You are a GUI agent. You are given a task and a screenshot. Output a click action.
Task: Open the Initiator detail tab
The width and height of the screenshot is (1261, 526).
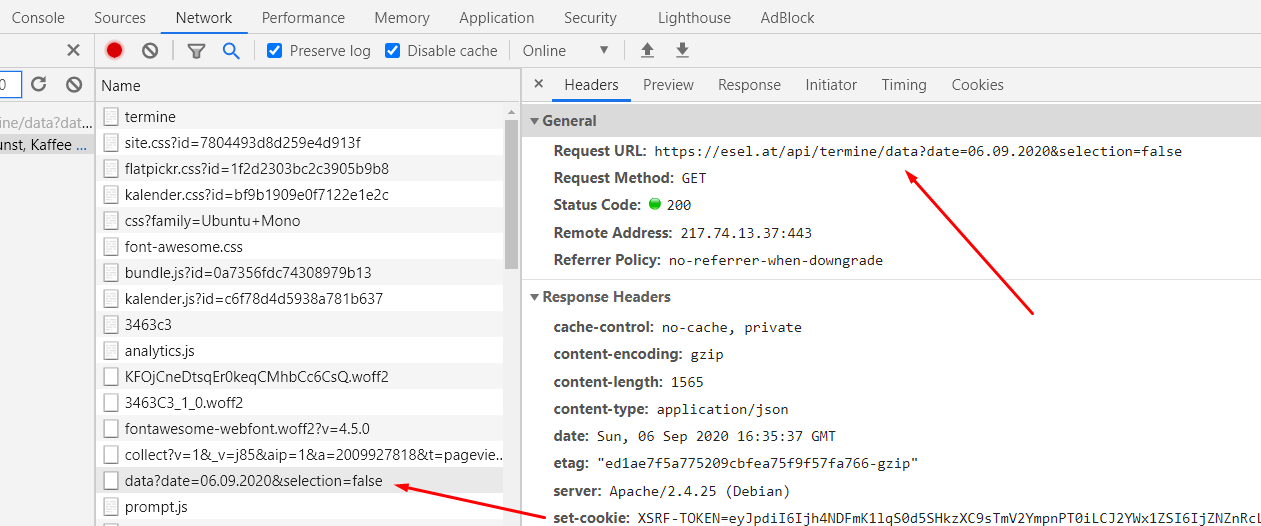[831, 85]
